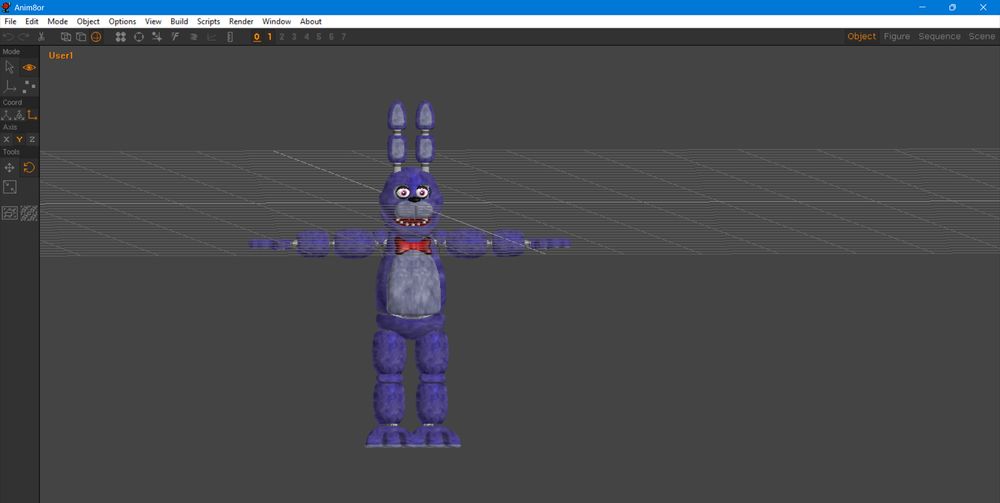Toggle the Z axis button
This screenshot has height=503, width=1000.
[x=32, y=140]
